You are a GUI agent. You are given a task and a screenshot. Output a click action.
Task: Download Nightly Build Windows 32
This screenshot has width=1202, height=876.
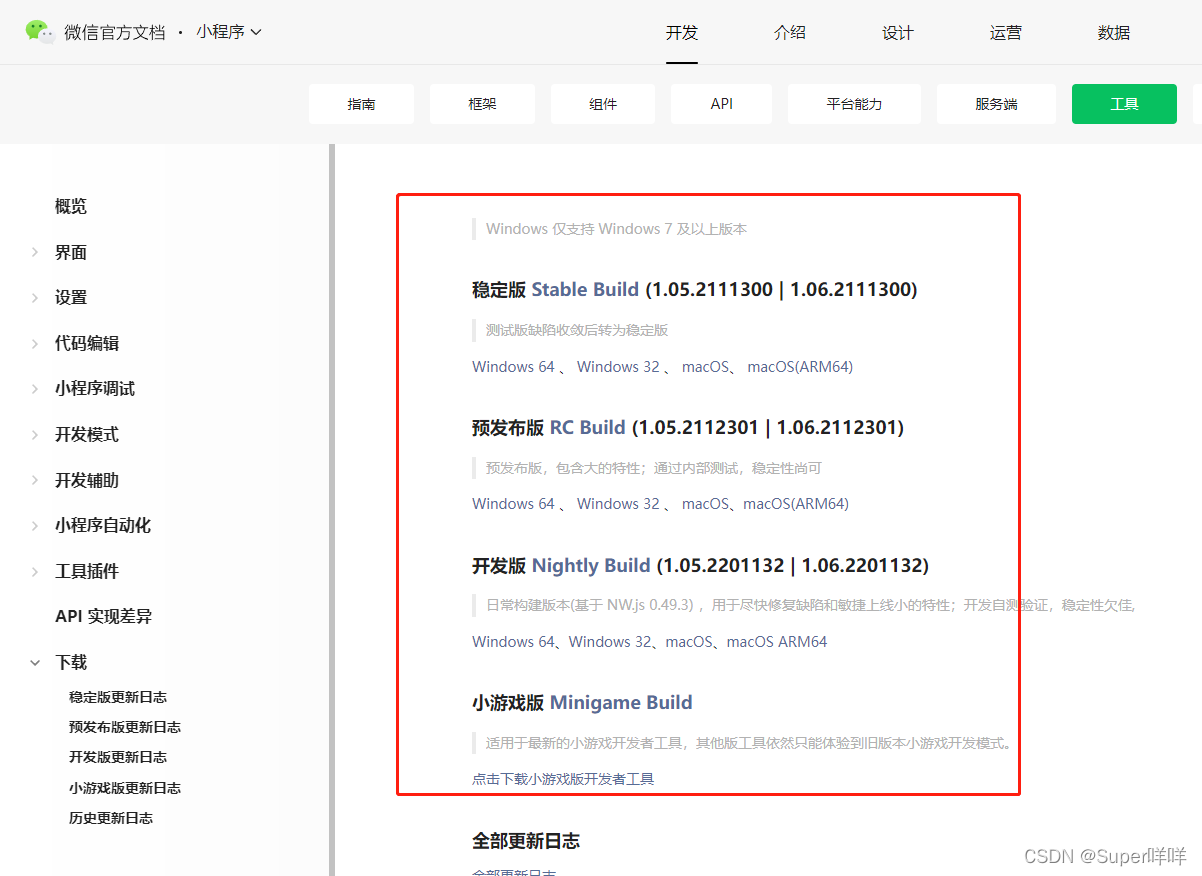[610, 642]
